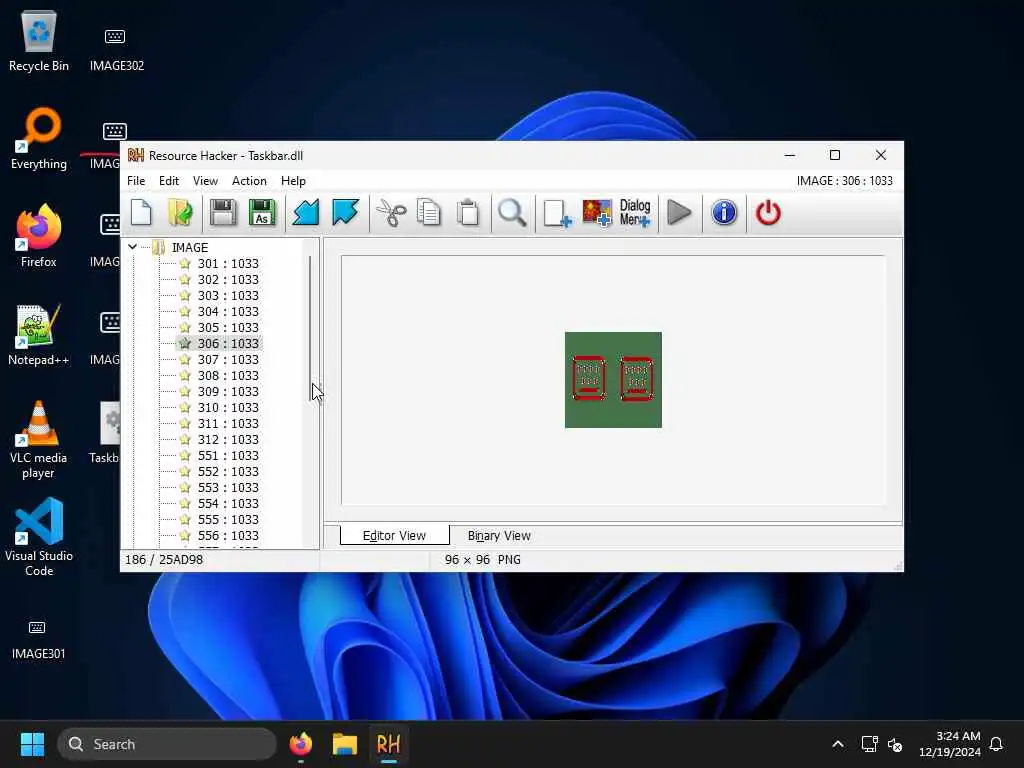This screenshot has height=768, width=1024.
Task: Click the New blank script toolbar icon
Action: point(141,213)
